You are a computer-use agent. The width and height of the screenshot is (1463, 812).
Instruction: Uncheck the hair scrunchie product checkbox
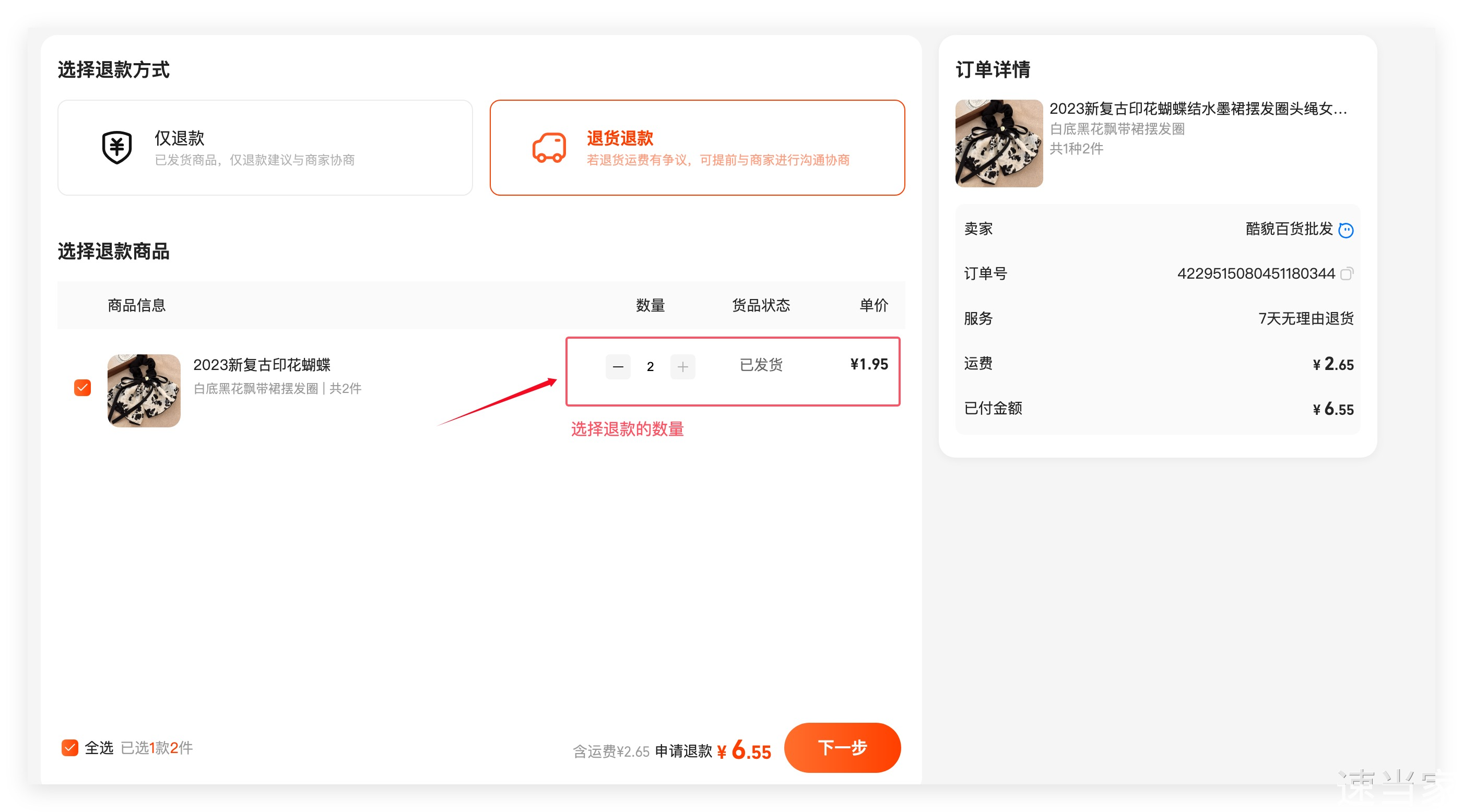(82, 388)
